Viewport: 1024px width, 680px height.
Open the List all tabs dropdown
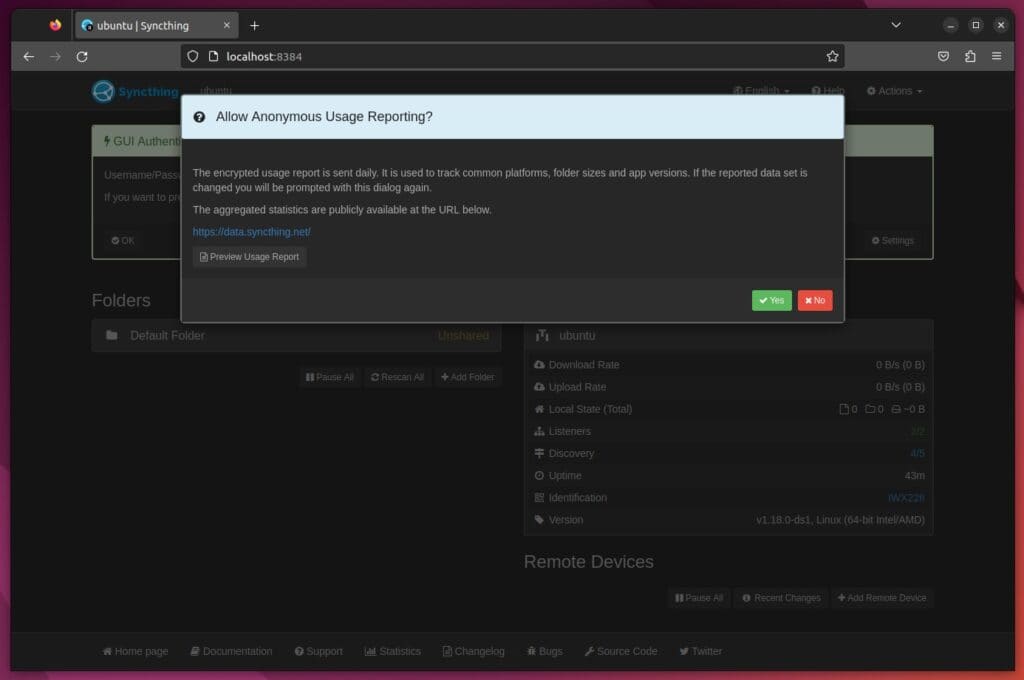[896, 25]
